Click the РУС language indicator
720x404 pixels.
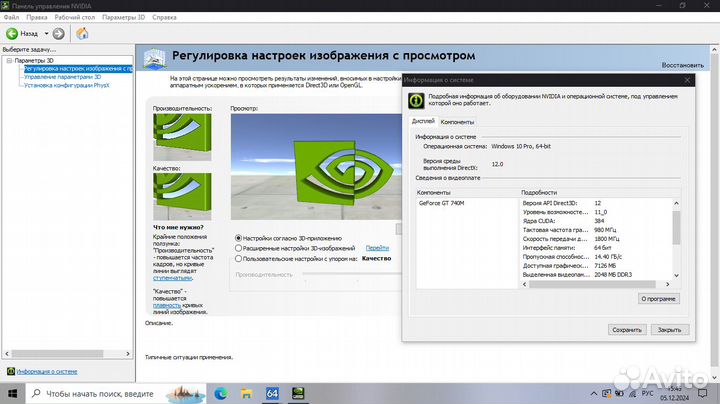pos(647,393)
